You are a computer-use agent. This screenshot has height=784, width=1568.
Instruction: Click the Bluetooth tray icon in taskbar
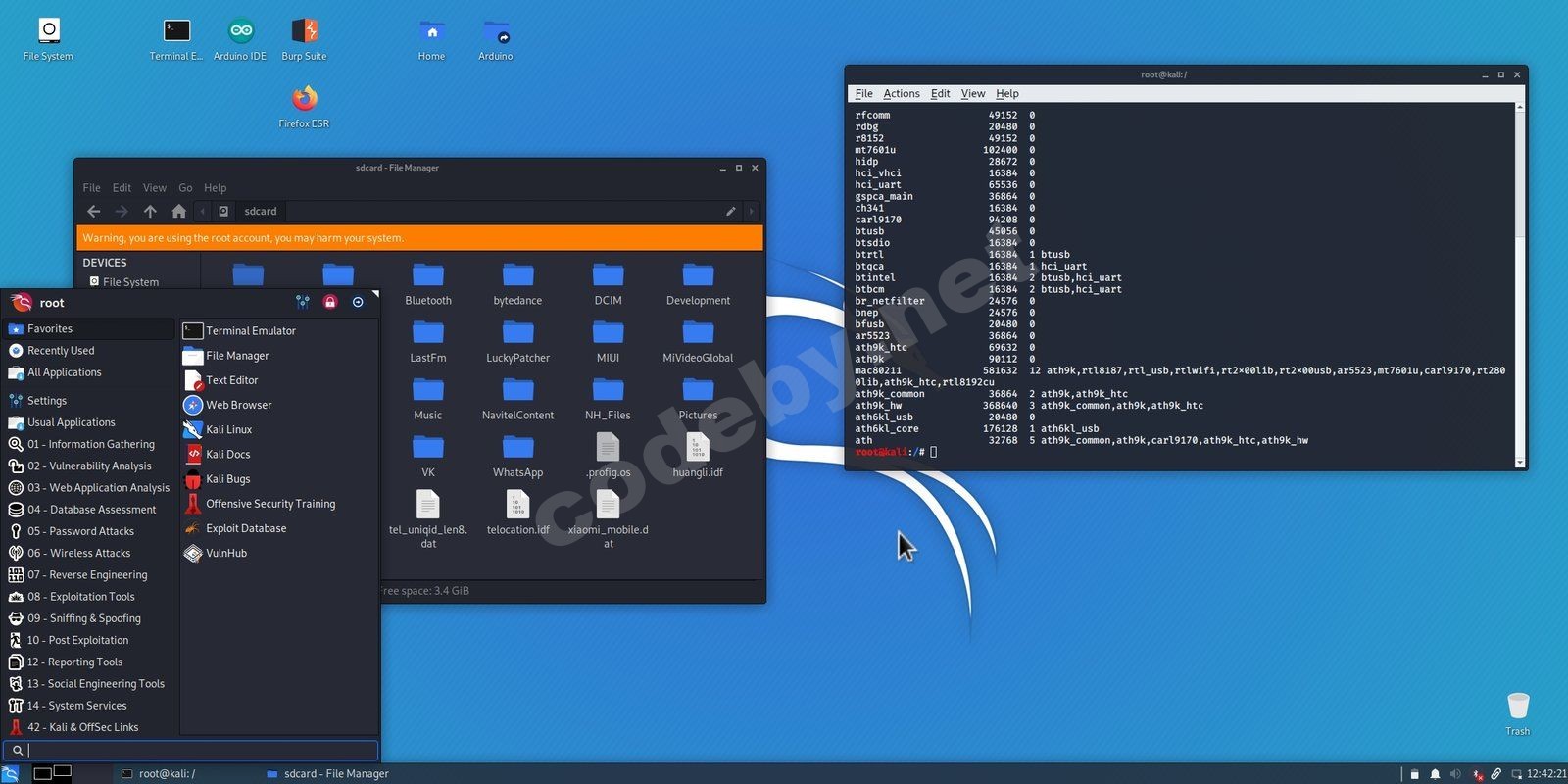coord(1477,774)
